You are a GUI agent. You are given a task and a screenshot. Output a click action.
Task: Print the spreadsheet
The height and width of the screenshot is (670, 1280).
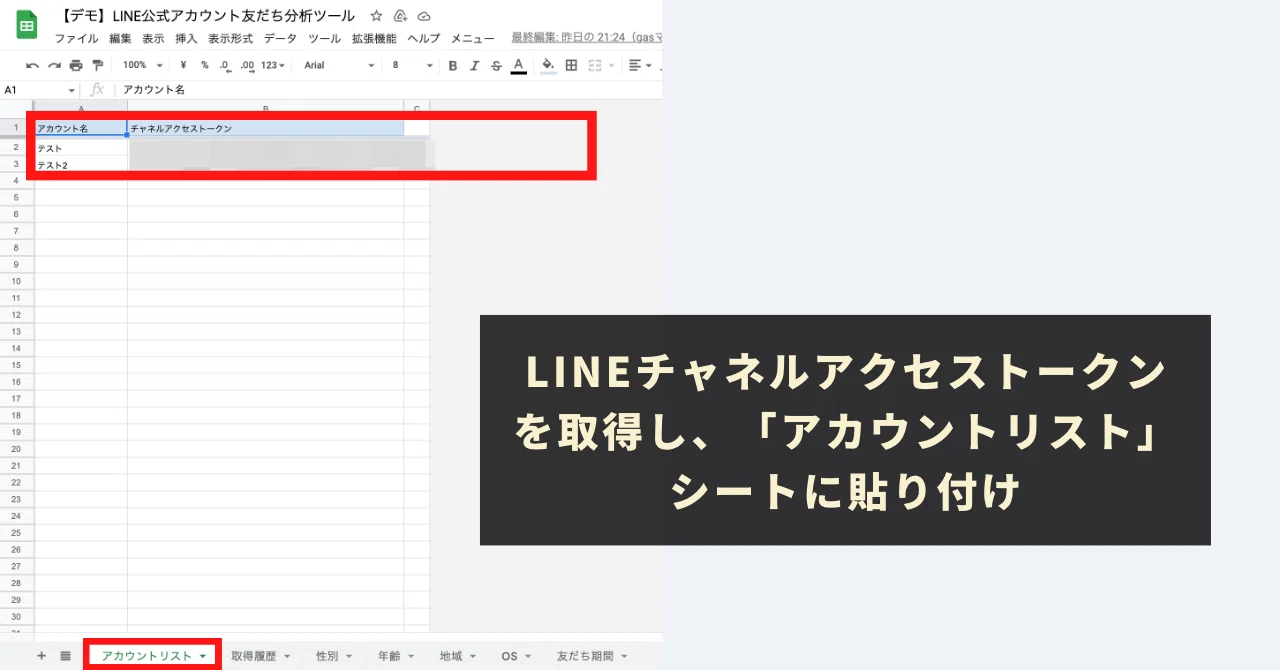coord(76,65)
